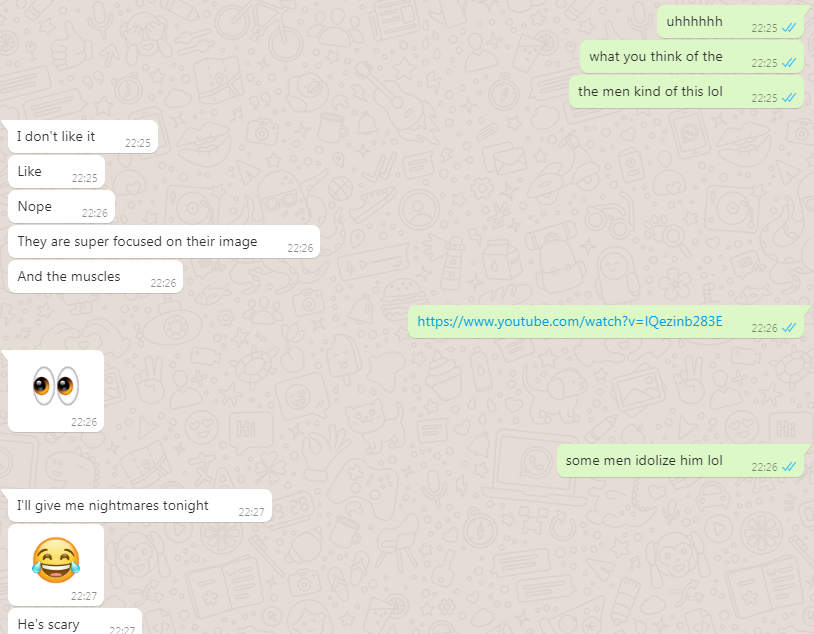Click the 'He's scary' message bubble
814x634 pixels.
pyautogui.click(x=75, y=621)
